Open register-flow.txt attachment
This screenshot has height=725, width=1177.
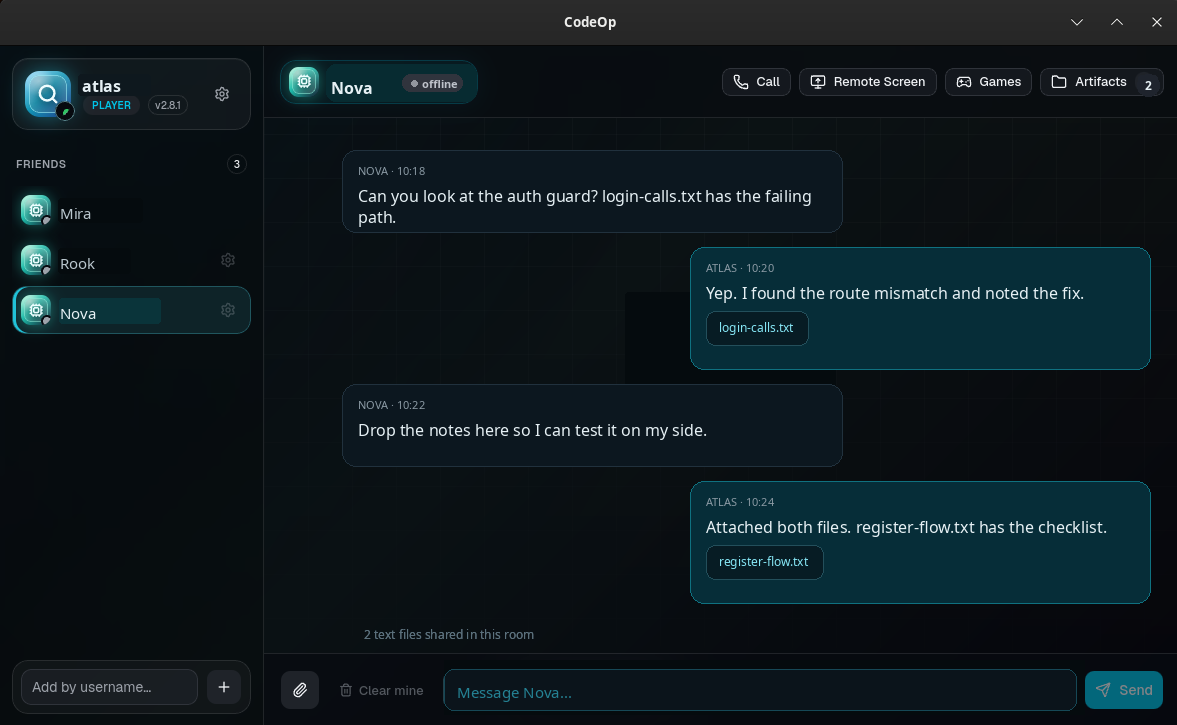(x=764, y=562)
